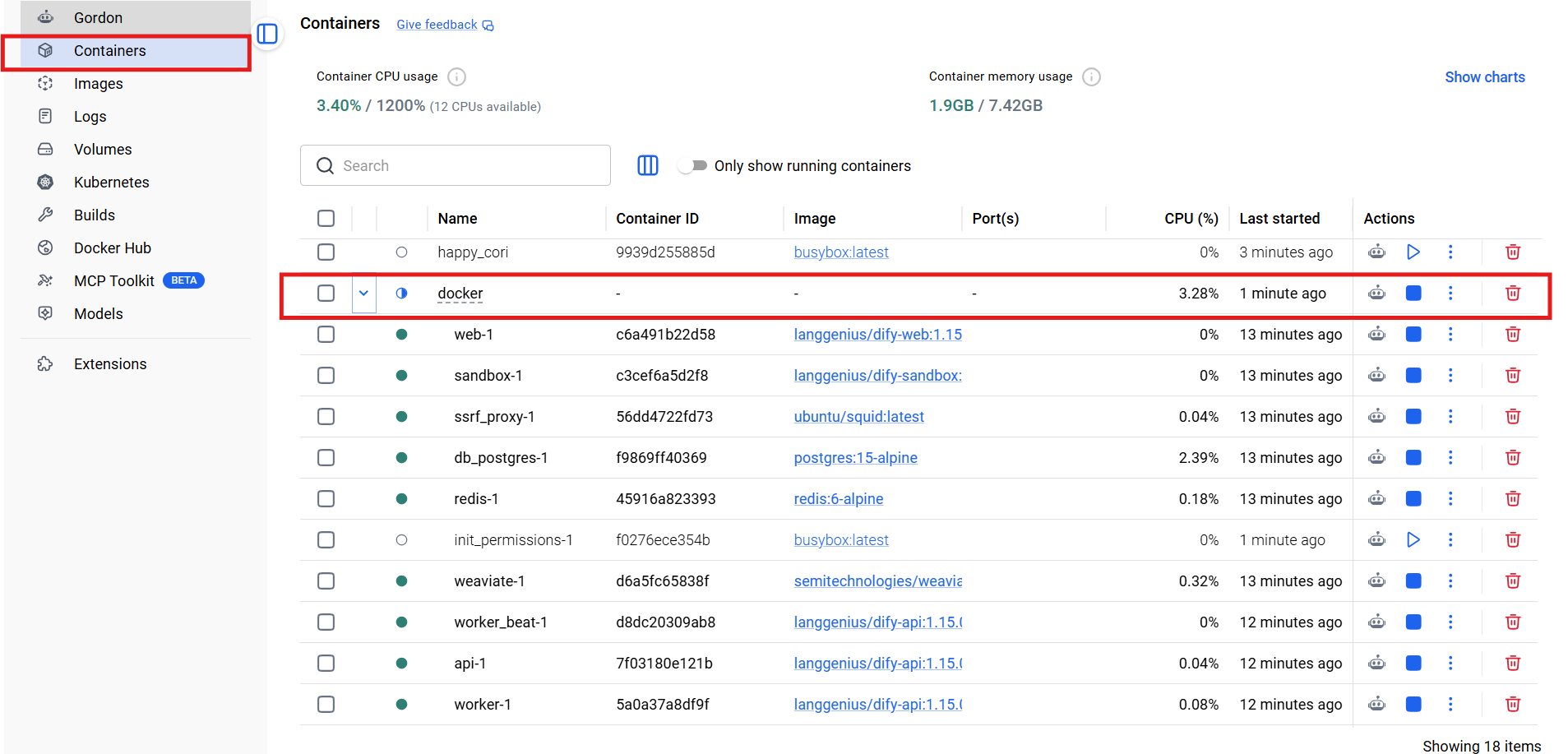Open busybox:latest image for happy_cori

pos(841,252)
